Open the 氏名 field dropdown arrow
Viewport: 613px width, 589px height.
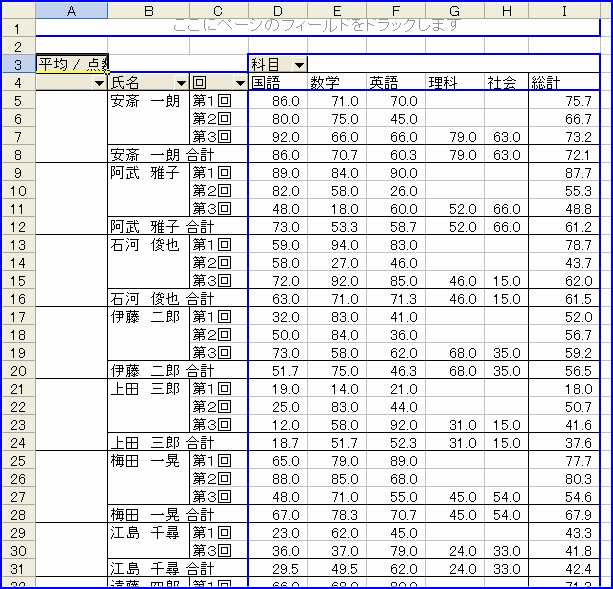pos(181,83)
